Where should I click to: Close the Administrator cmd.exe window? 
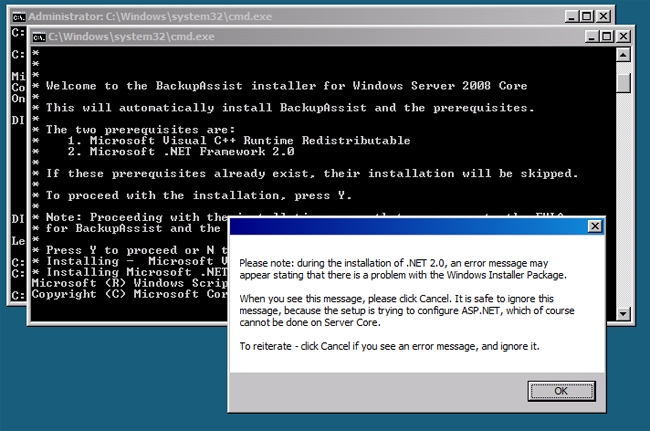pyautogui.click(x=603, y=17)
